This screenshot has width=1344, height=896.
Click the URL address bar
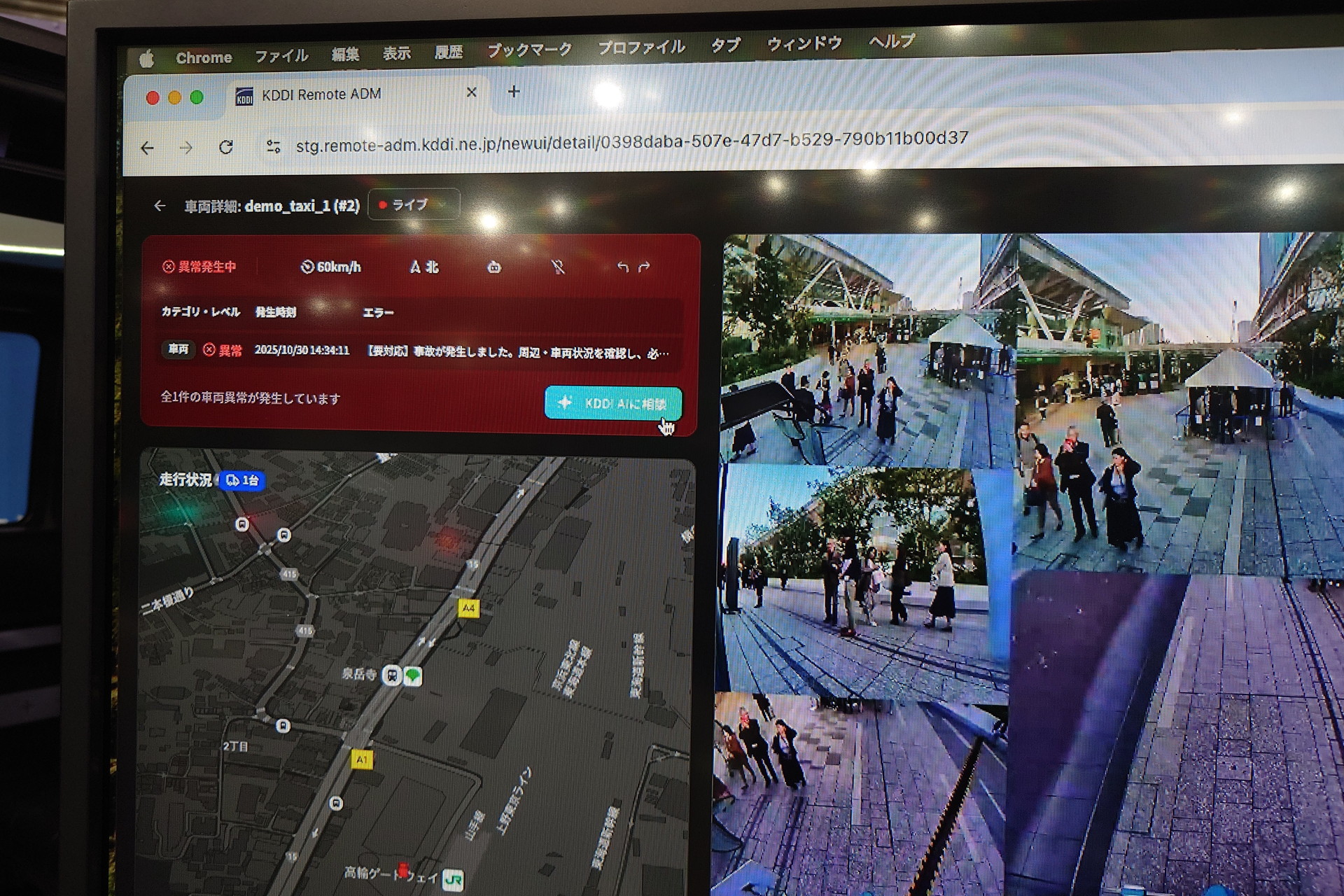(x=630, y=141)
